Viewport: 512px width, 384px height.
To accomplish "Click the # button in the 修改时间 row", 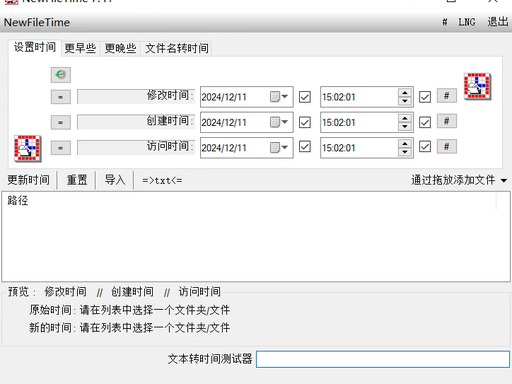I will pos(447,96).
